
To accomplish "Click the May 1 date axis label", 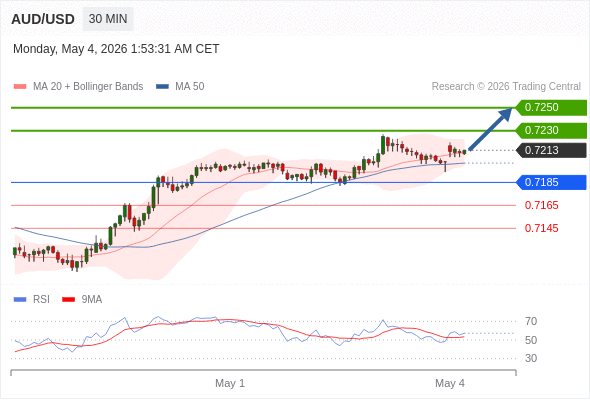I will pyautogui.click(x=230, y=383).
